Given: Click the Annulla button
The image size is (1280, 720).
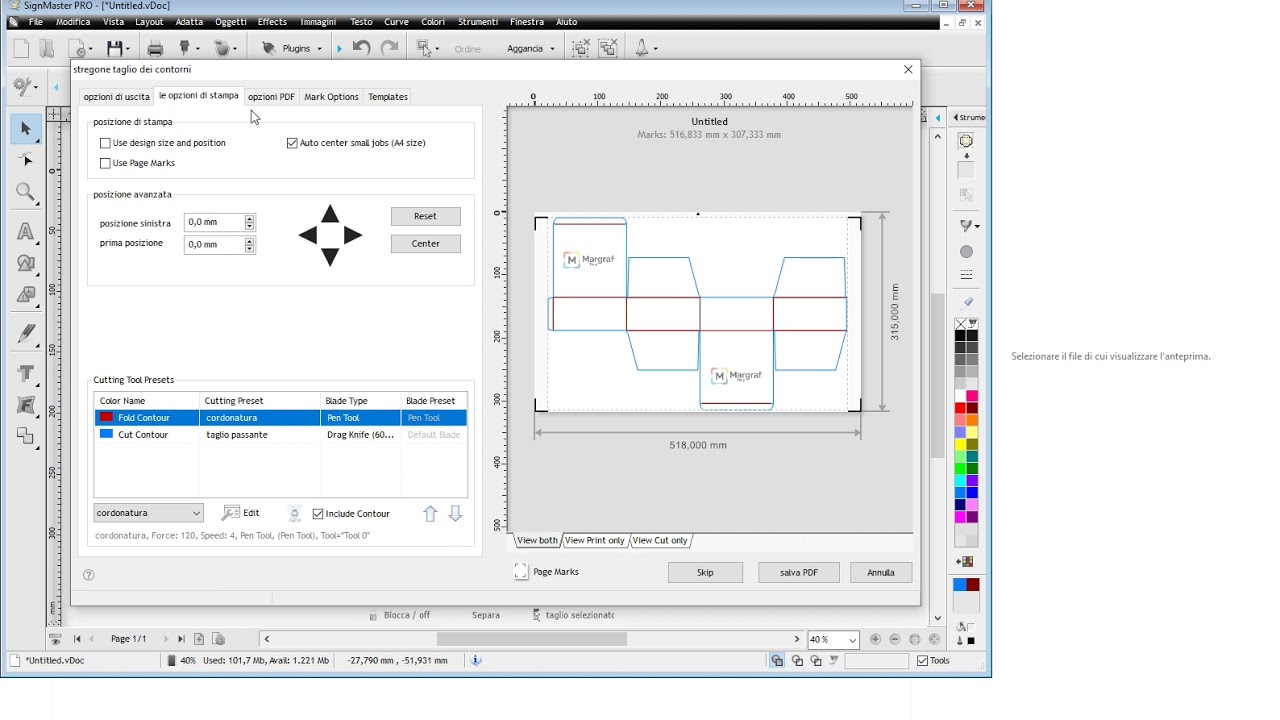Looking at the screenshot, I should pyautogui.click(x=881, y=573).
